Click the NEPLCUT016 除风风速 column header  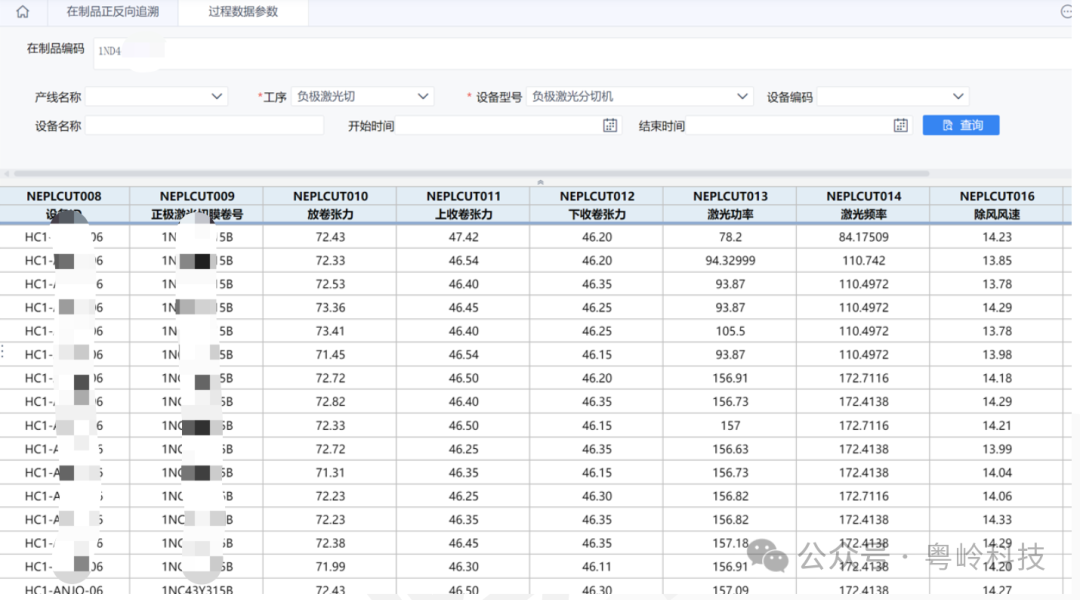pyautogui.click(x=997, y=205)
